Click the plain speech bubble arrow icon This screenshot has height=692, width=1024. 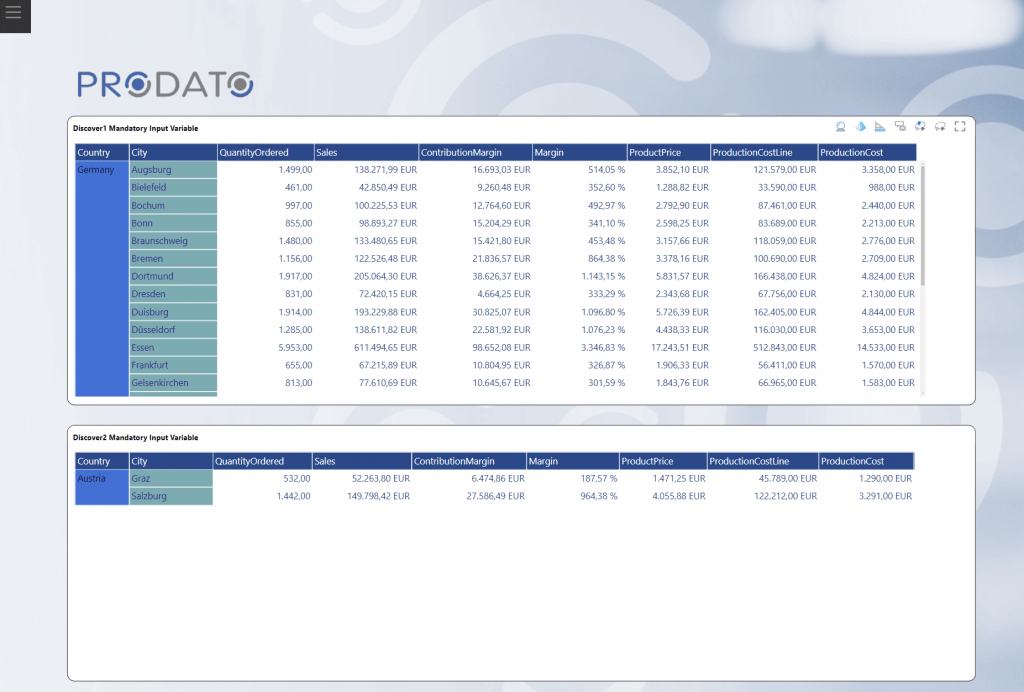940,127
